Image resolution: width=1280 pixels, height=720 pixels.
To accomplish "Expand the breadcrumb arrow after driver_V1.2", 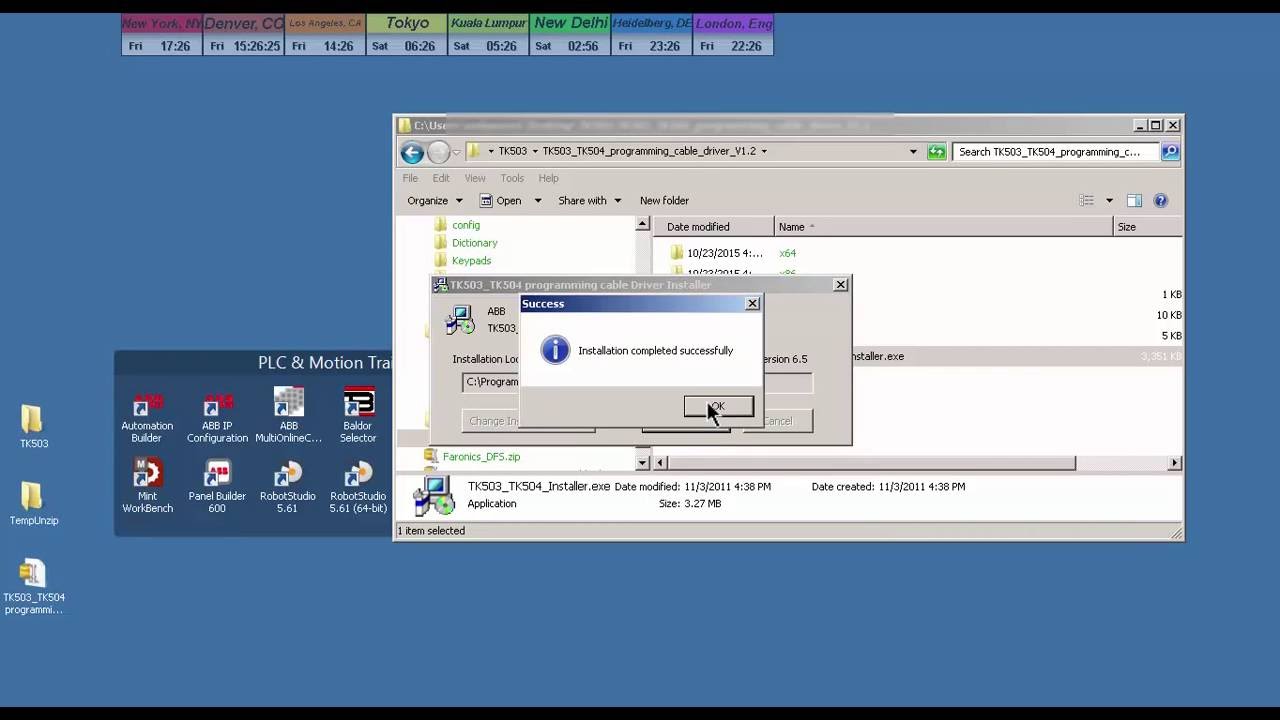I will coord(764,152).
